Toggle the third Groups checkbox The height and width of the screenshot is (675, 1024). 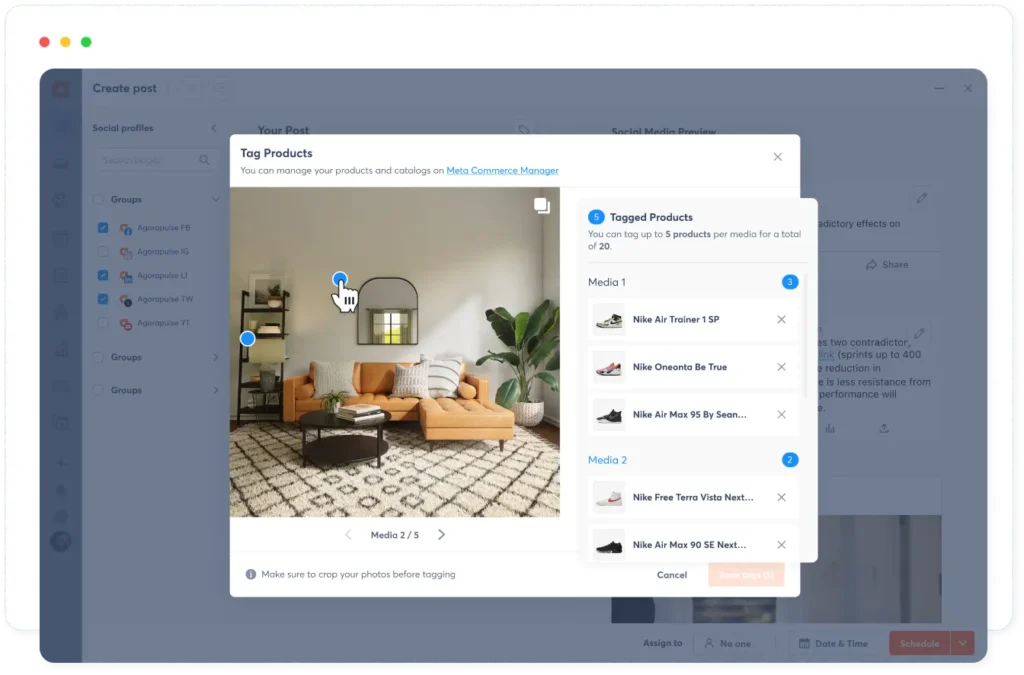click(98, 390)
